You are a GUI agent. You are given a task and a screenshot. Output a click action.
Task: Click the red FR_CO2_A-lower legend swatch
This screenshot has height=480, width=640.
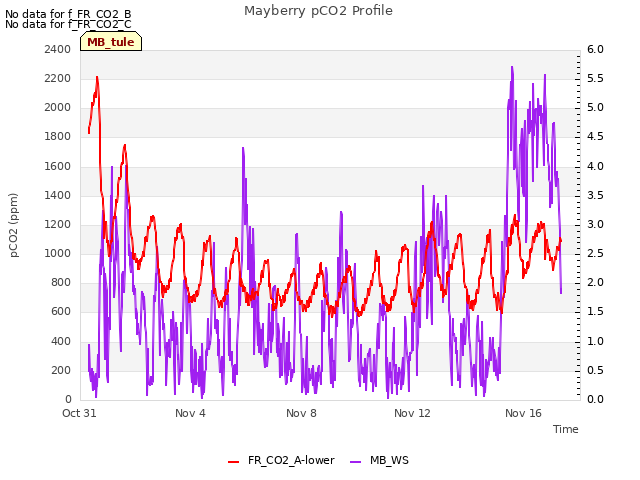click(x=233, y=462)
